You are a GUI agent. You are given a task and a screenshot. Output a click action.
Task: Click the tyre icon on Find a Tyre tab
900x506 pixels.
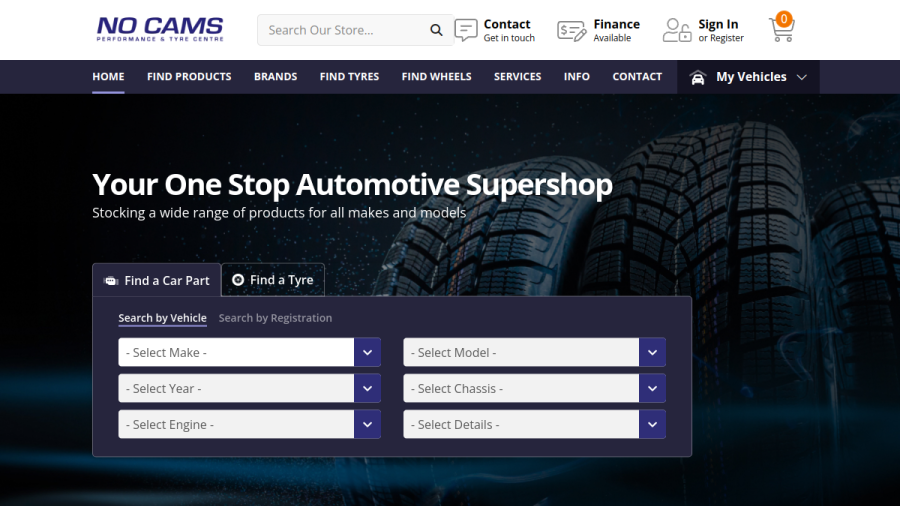pos(238,279)
